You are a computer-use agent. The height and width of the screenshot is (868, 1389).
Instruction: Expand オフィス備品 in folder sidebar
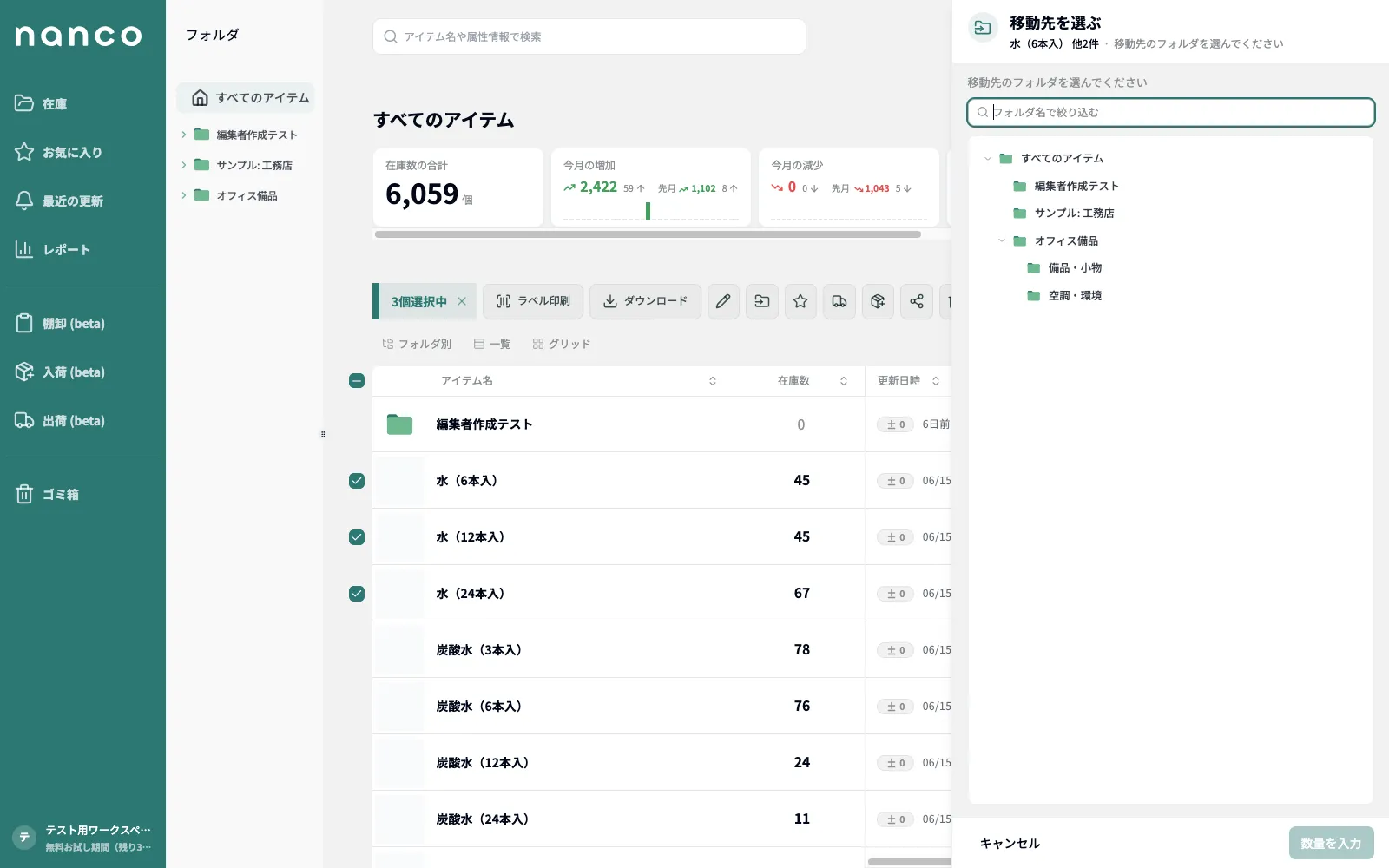(183, 195)
